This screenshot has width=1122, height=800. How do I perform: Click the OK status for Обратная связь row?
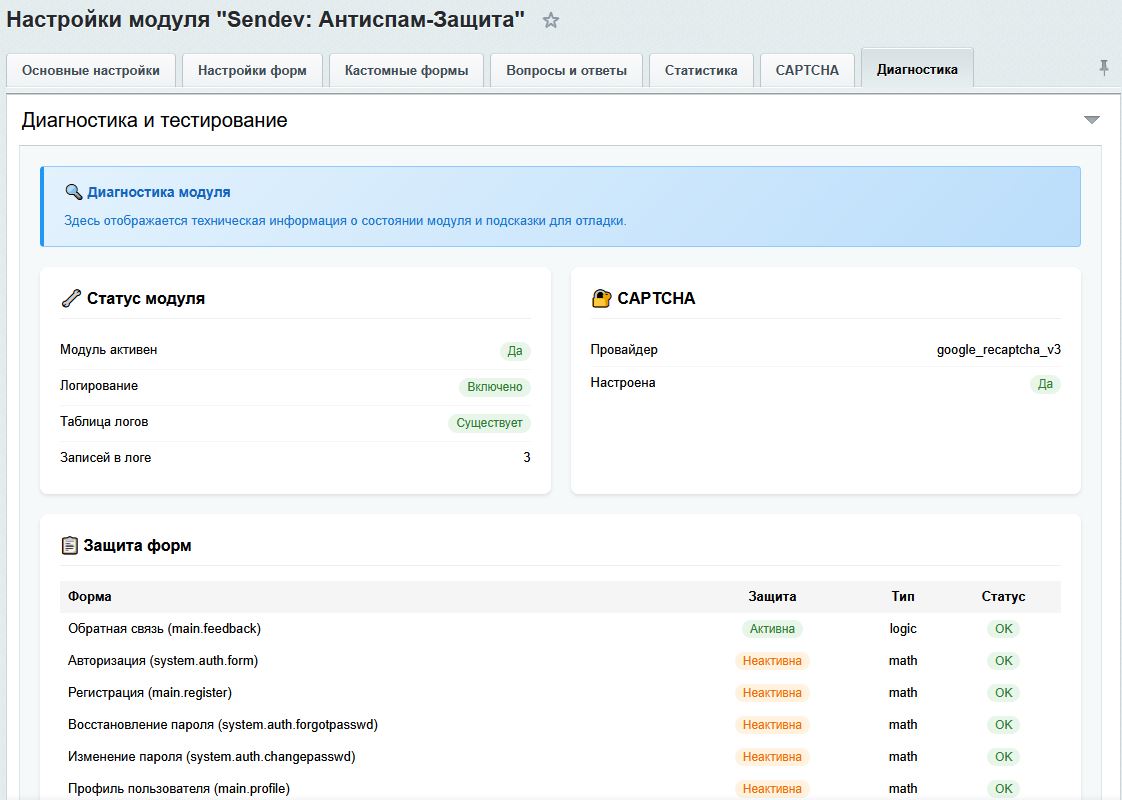[1002, 628]
